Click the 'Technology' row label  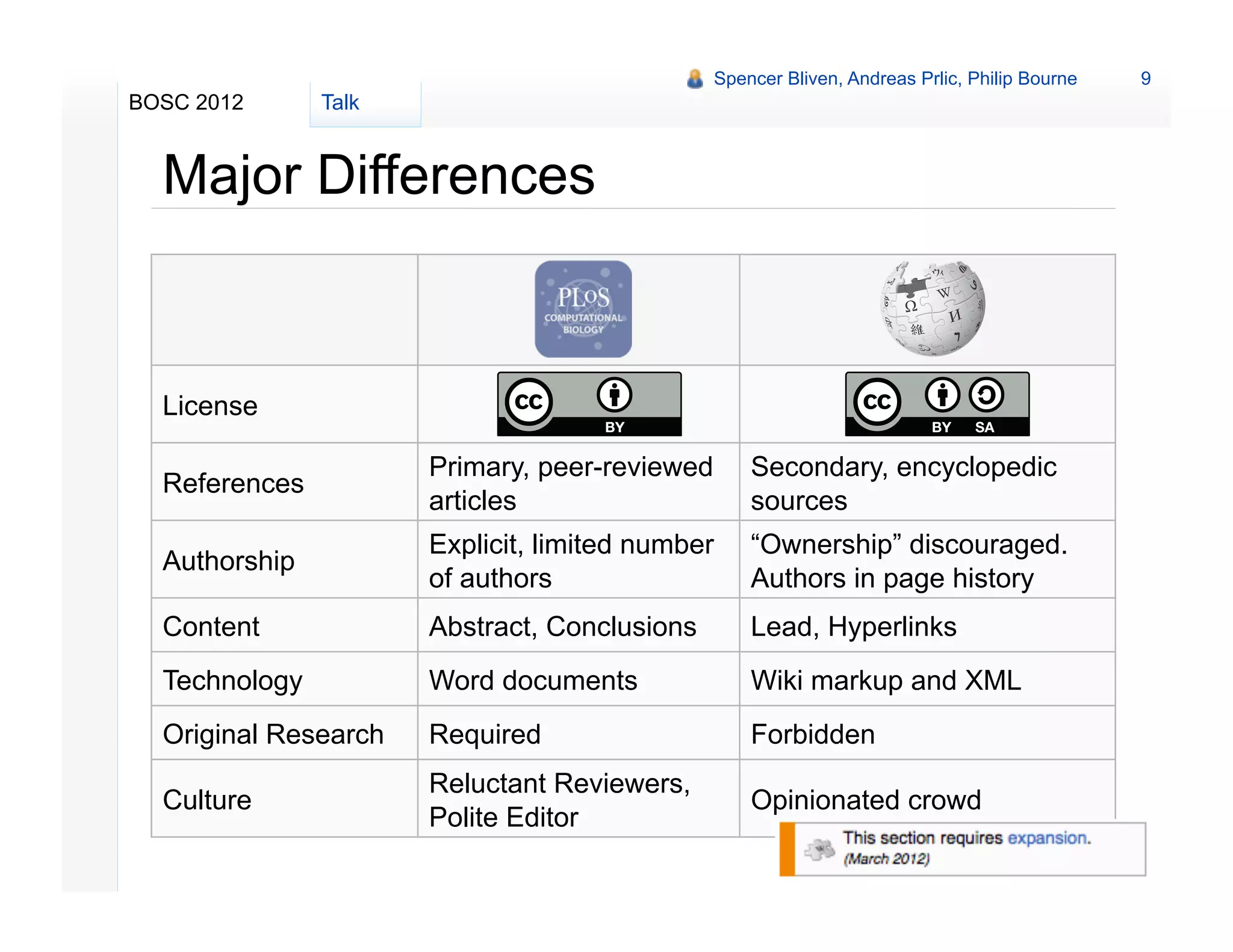pyautogui.click(x=232, y=681)
